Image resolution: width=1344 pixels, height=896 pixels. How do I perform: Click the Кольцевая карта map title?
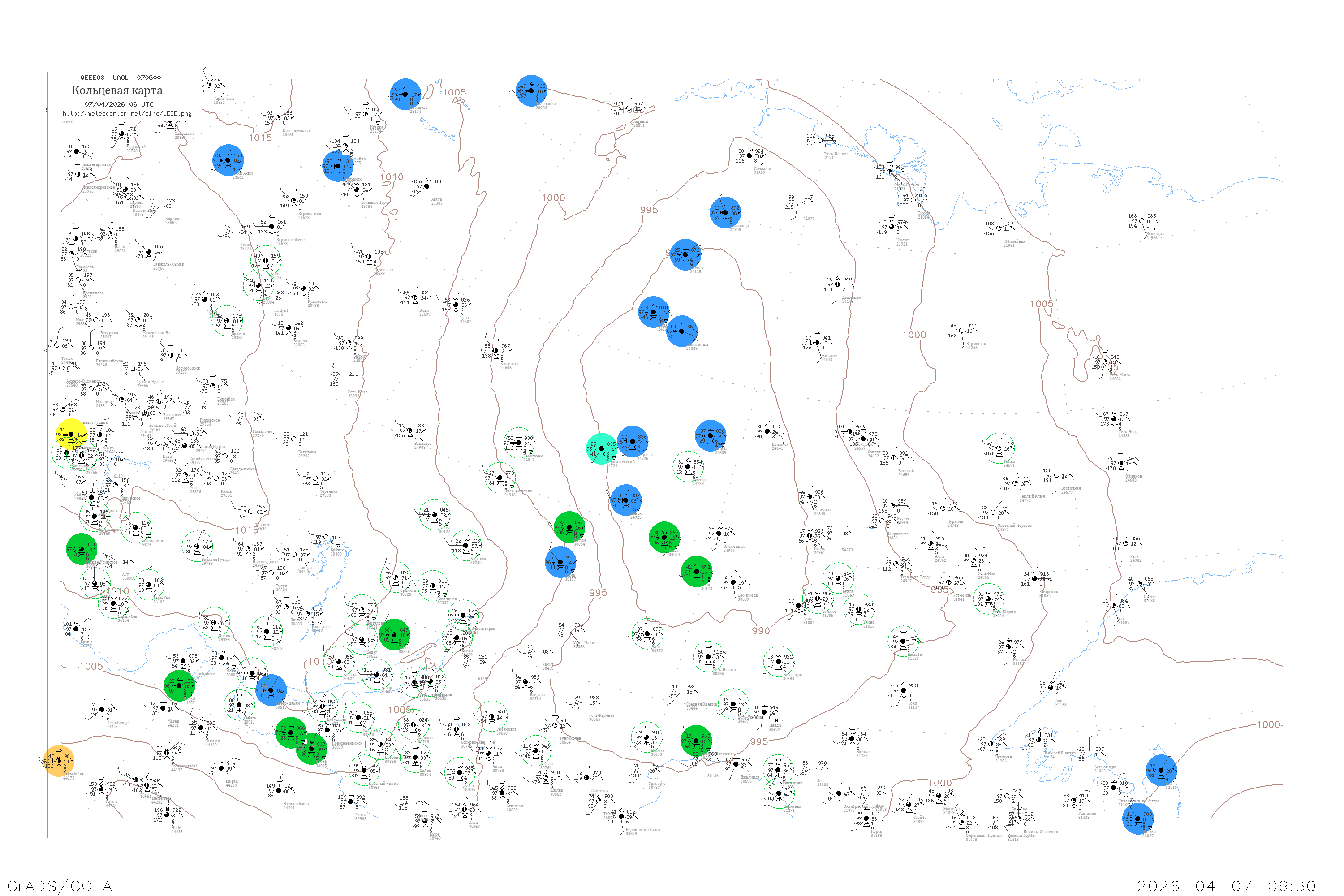point(117,90)
